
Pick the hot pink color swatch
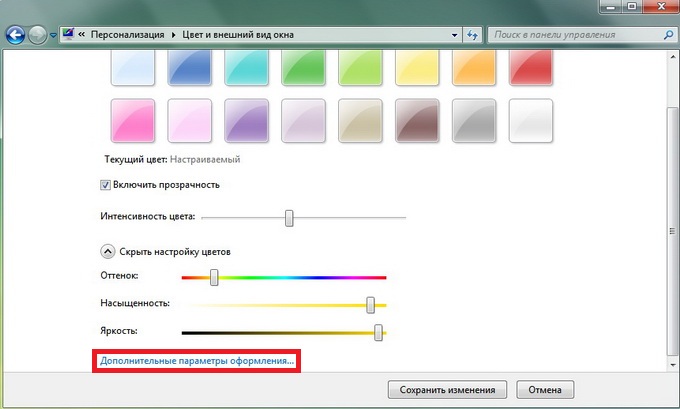point(133,121)
